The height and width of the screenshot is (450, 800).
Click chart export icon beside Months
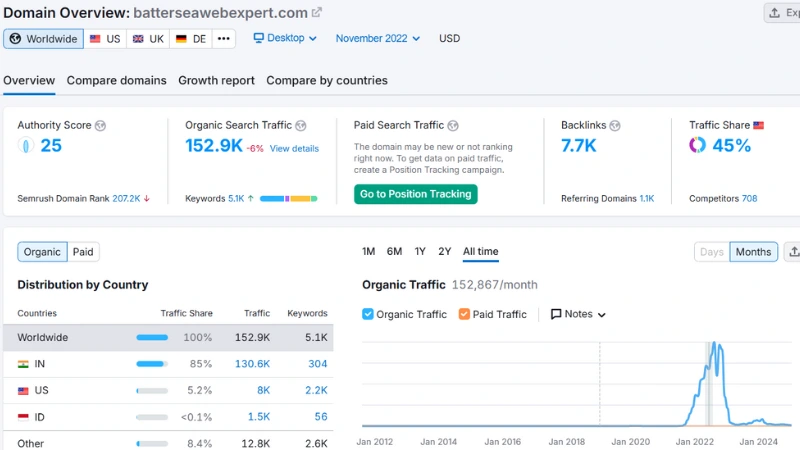pyautogui.click(x=794, y=252)
